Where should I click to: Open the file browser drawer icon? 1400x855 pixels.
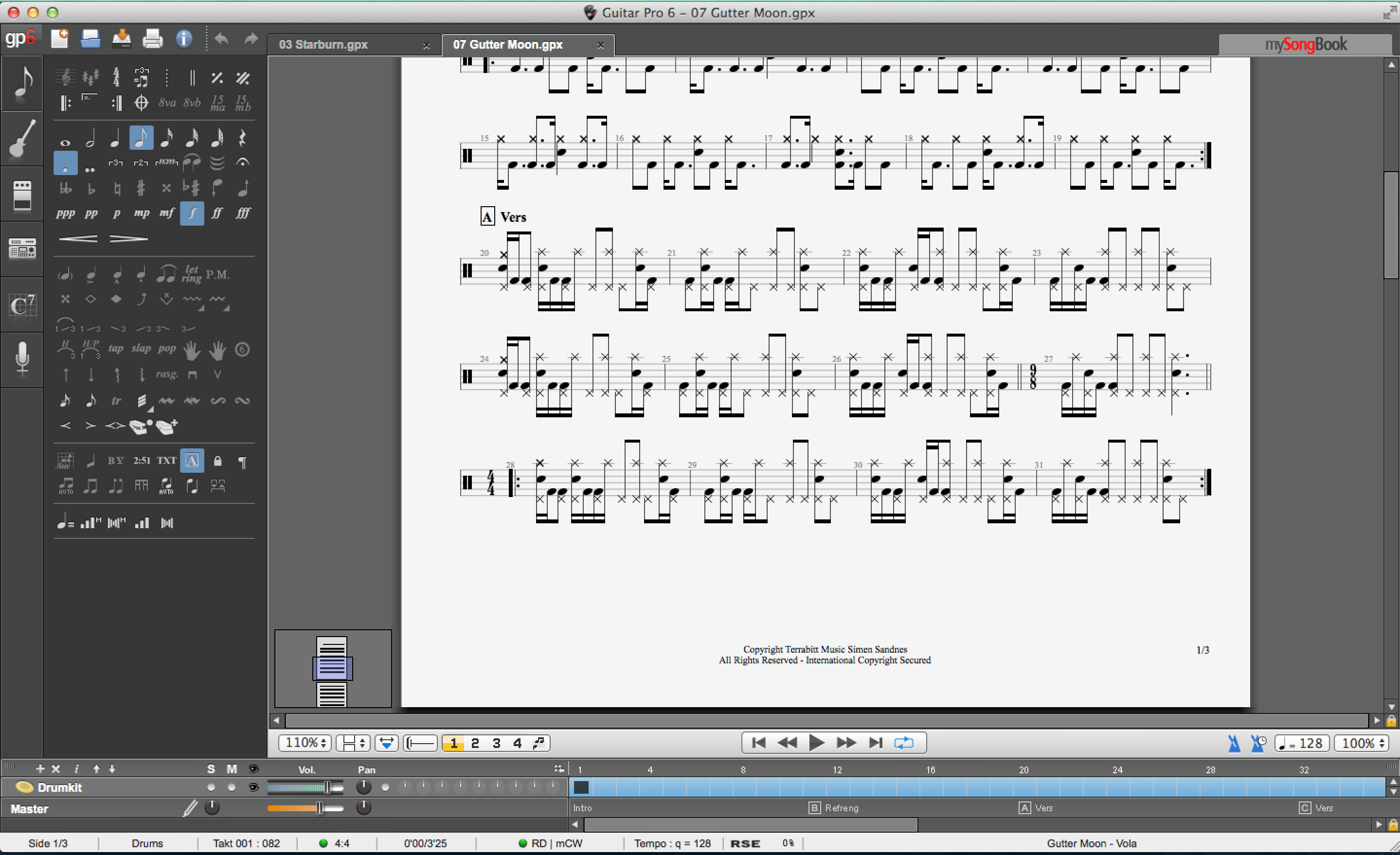click(90, 38)
